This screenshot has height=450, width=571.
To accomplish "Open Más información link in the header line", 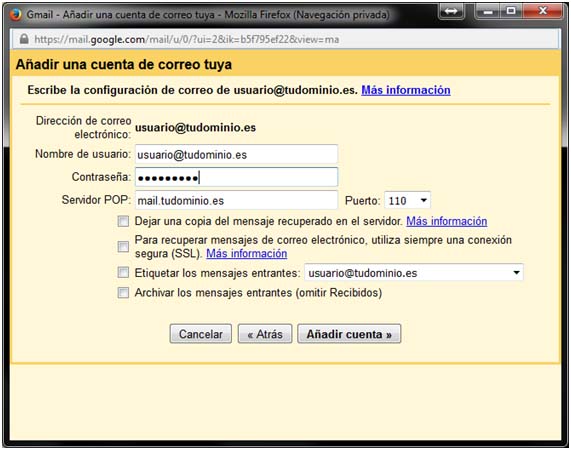I will click(x=406, y=90).
